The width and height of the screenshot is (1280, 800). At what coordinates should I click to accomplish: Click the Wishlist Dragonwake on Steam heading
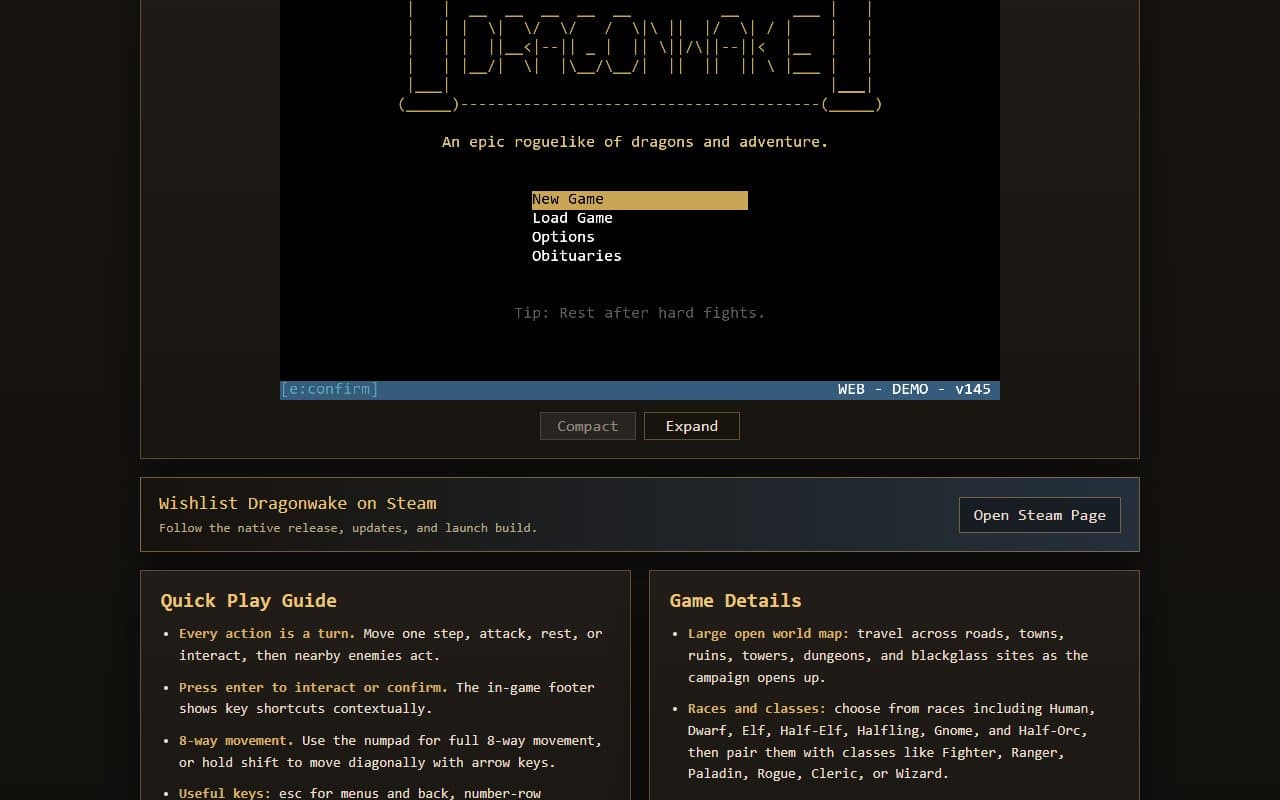[x=297, y=503]
